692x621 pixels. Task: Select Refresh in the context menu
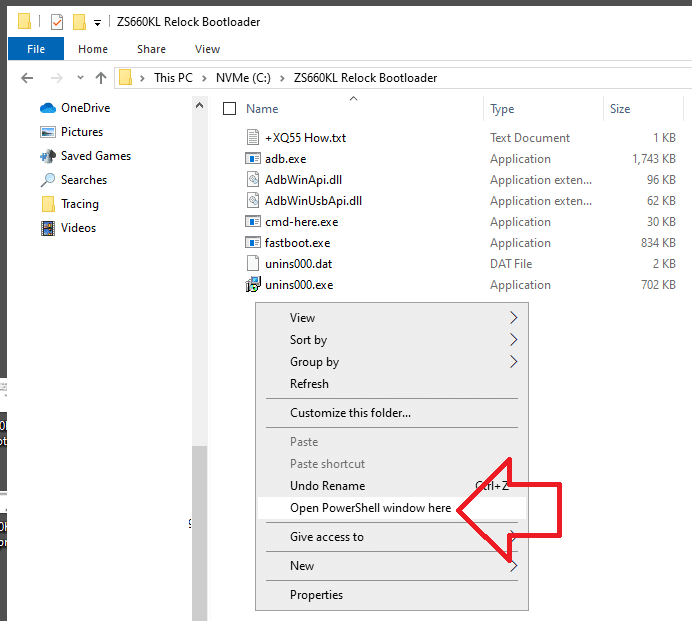tap(309, 384)
